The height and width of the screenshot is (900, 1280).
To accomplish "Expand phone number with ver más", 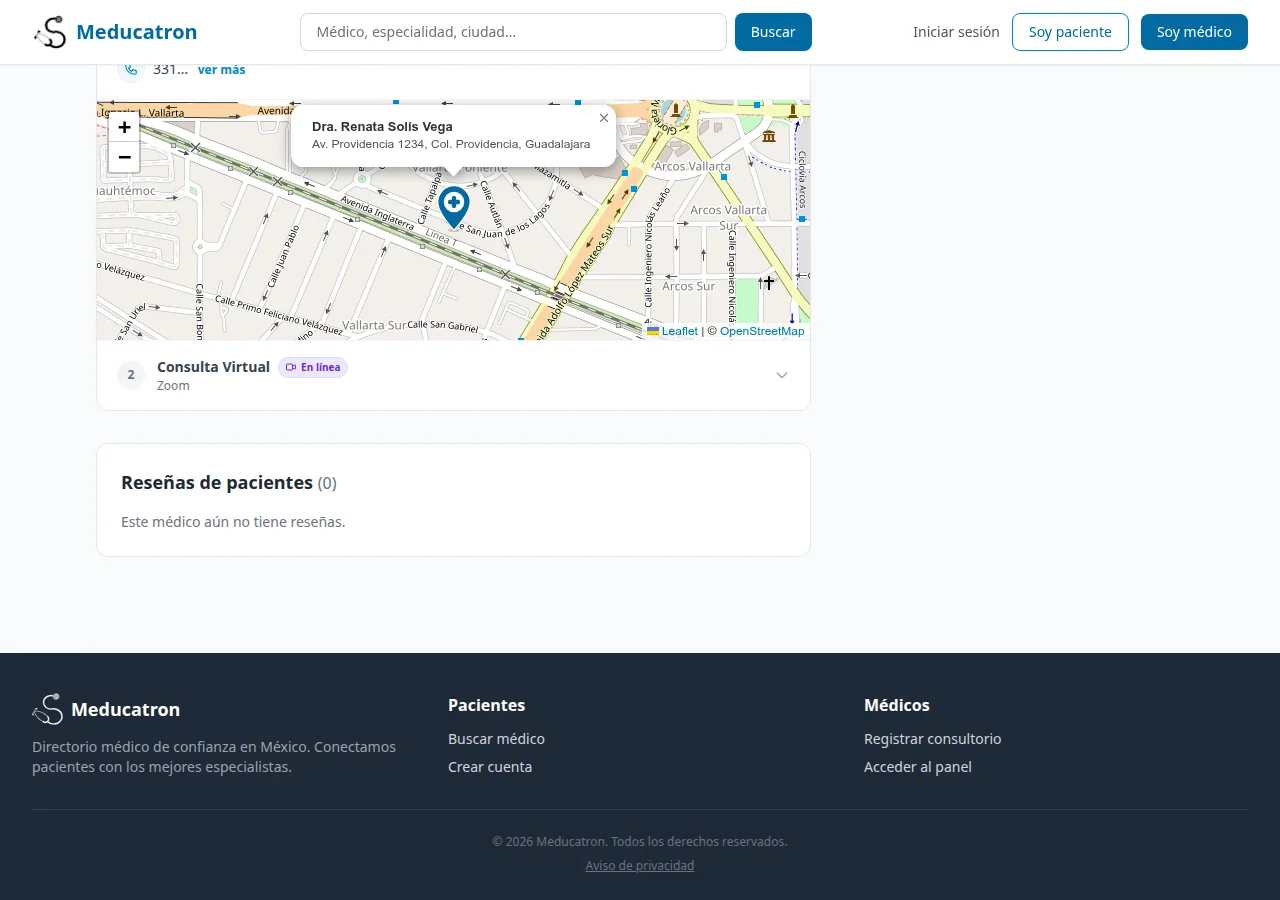I will point(221,70).
